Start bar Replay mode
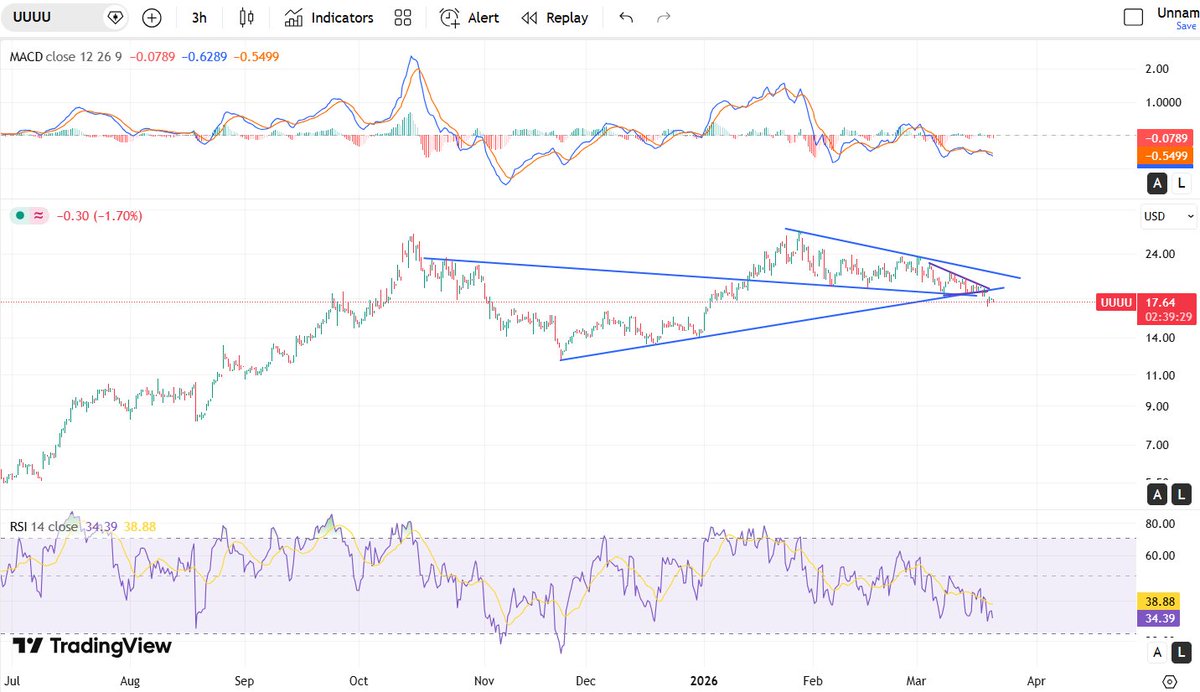Viewport: 1200px width, 692px height. (554, 17)
